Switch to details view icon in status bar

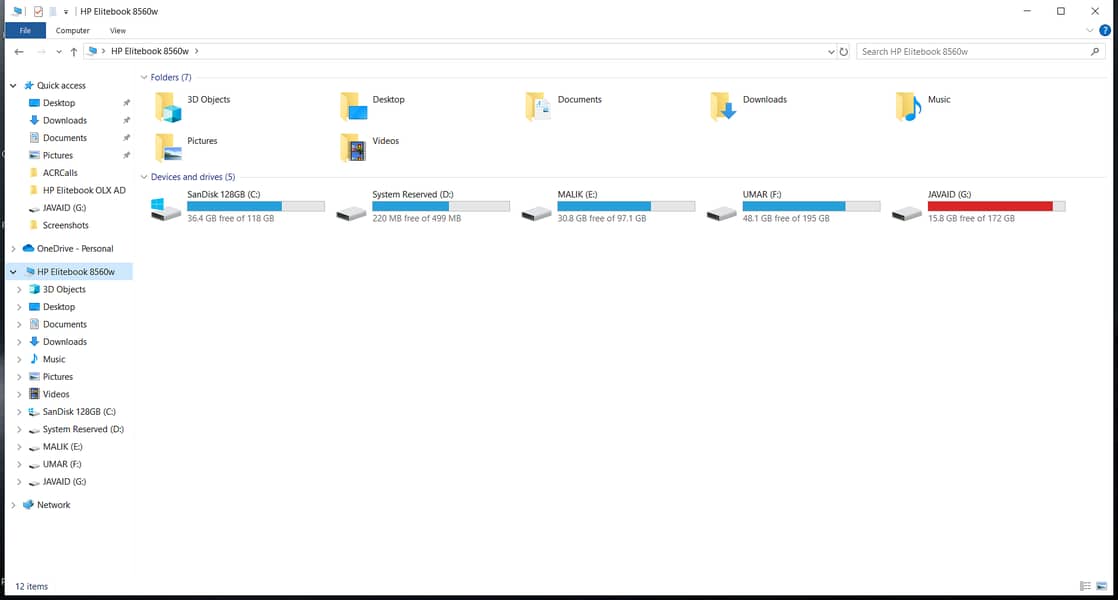pyautogui.click(x=1085, y=586)
